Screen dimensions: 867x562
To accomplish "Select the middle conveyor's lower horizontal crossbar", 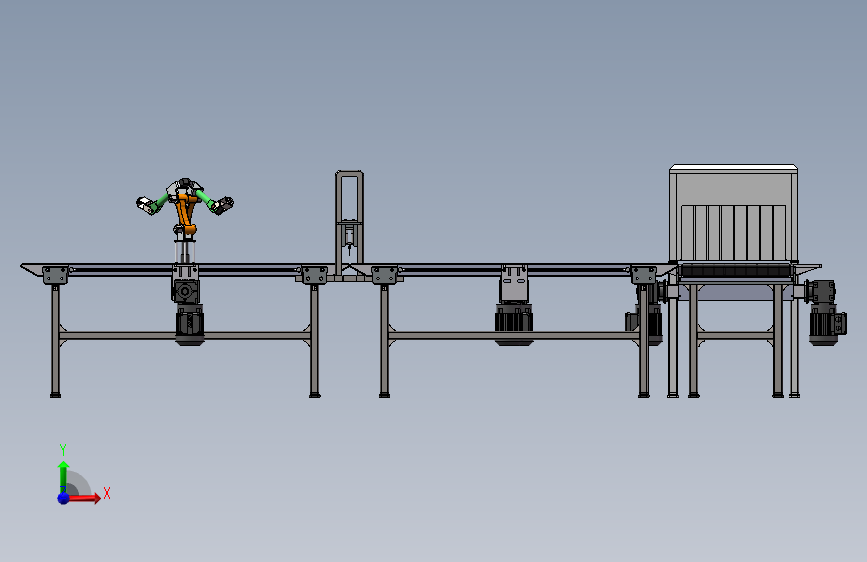I will 514,335.
